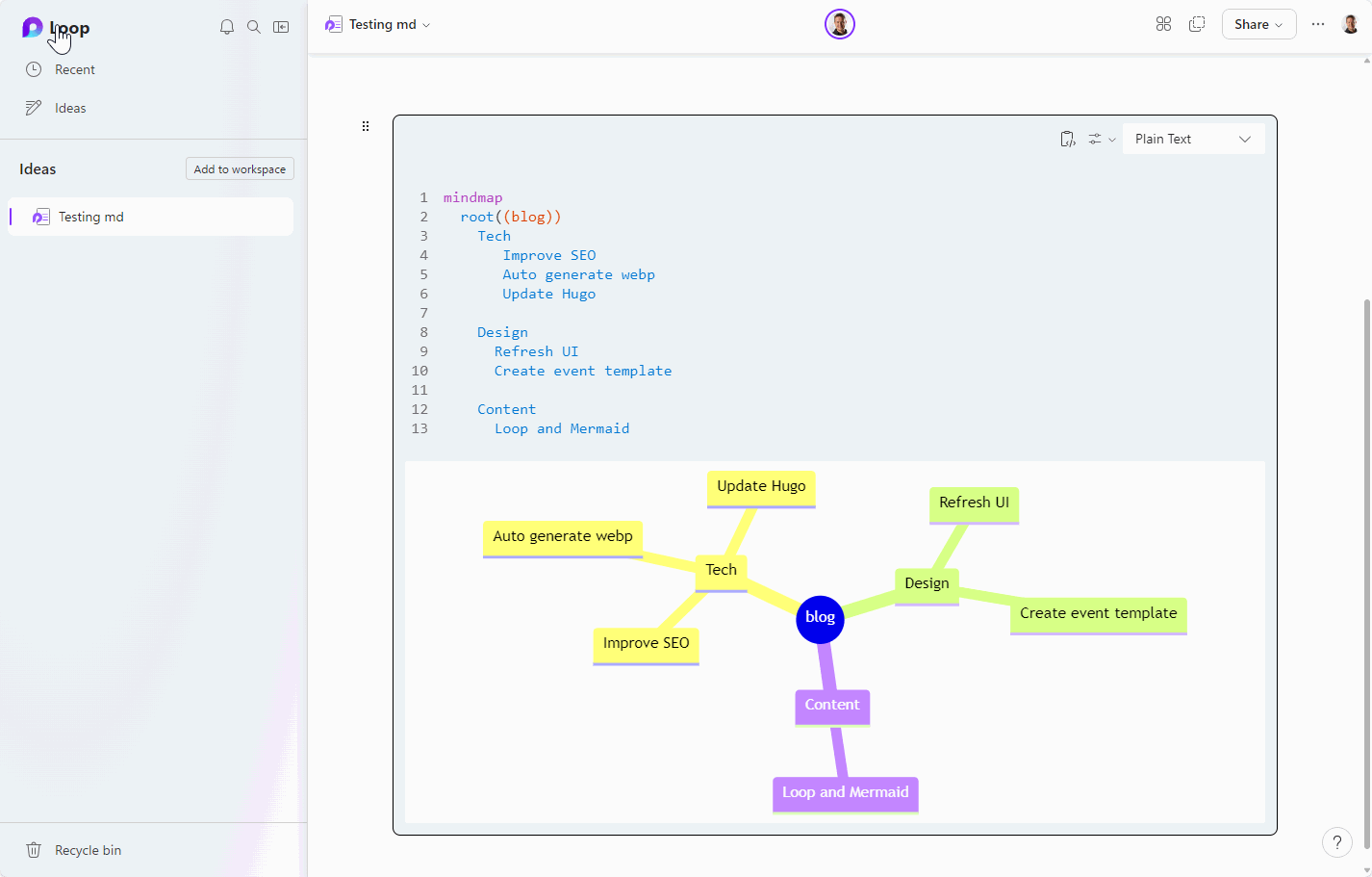Click code line 'Improve SEO'

(x=549, y=255)
